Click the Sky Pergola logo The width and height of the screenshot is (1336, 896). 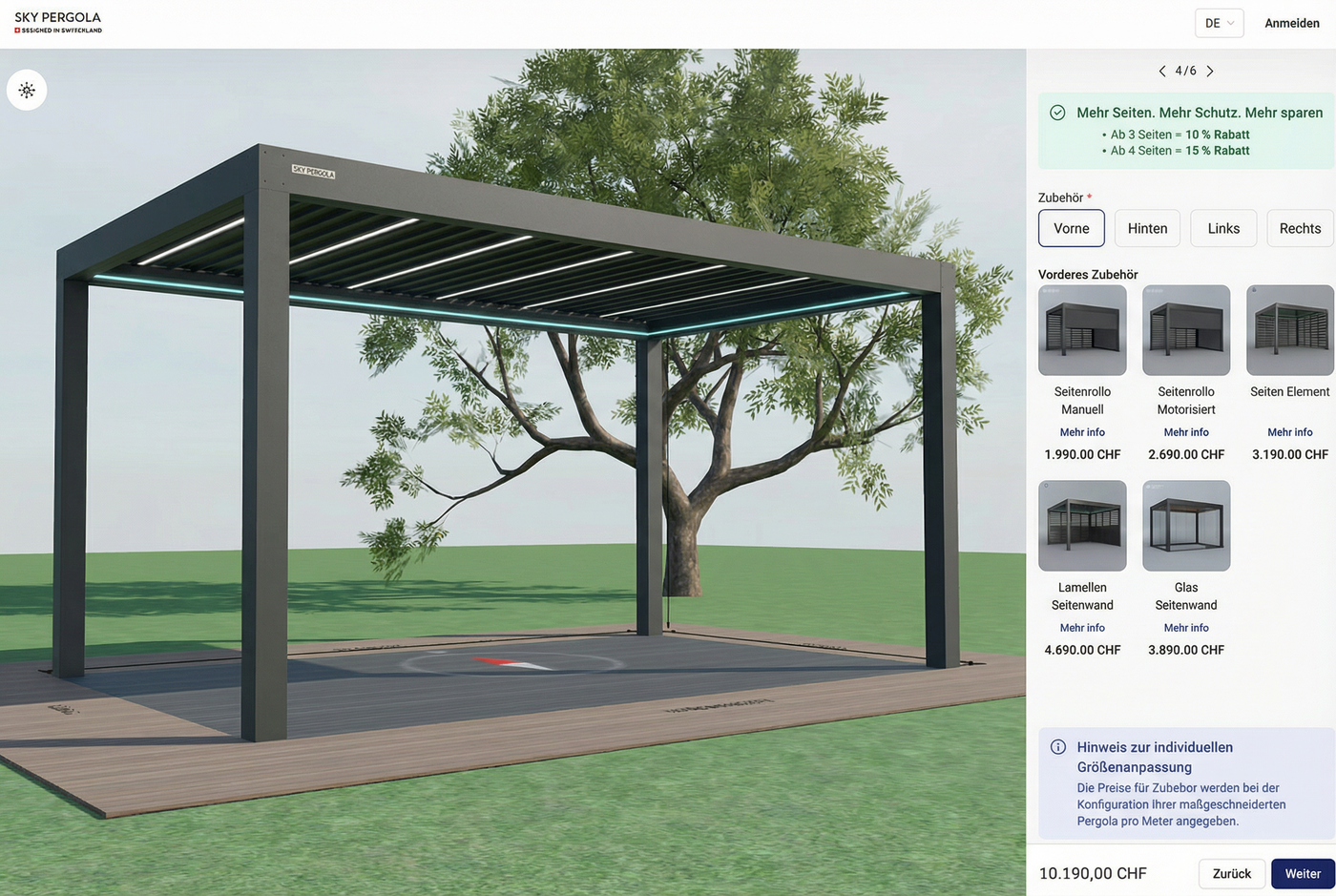[x=58, y=23]
